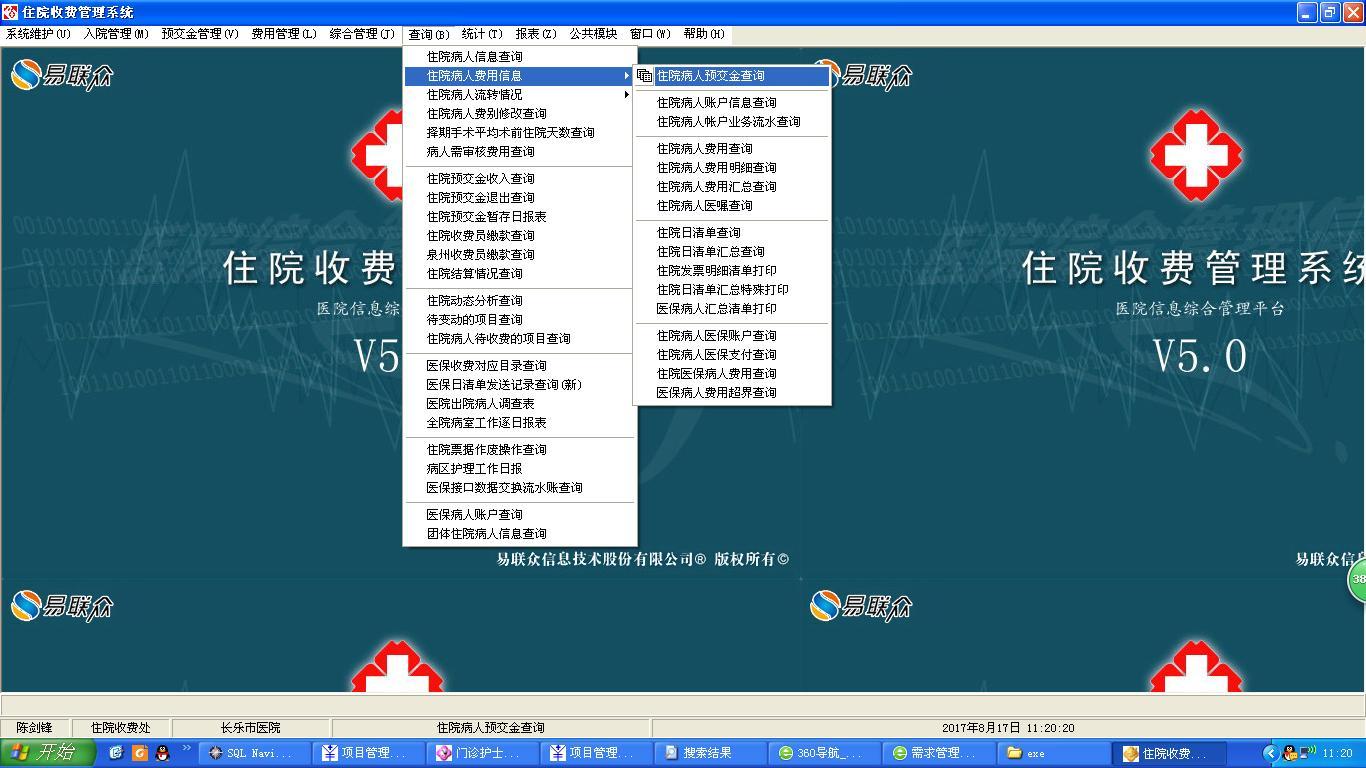Switch to 搜索结果 taskbar button
Viewport: 1366px width, 768px height.
[x=710, y=753]
